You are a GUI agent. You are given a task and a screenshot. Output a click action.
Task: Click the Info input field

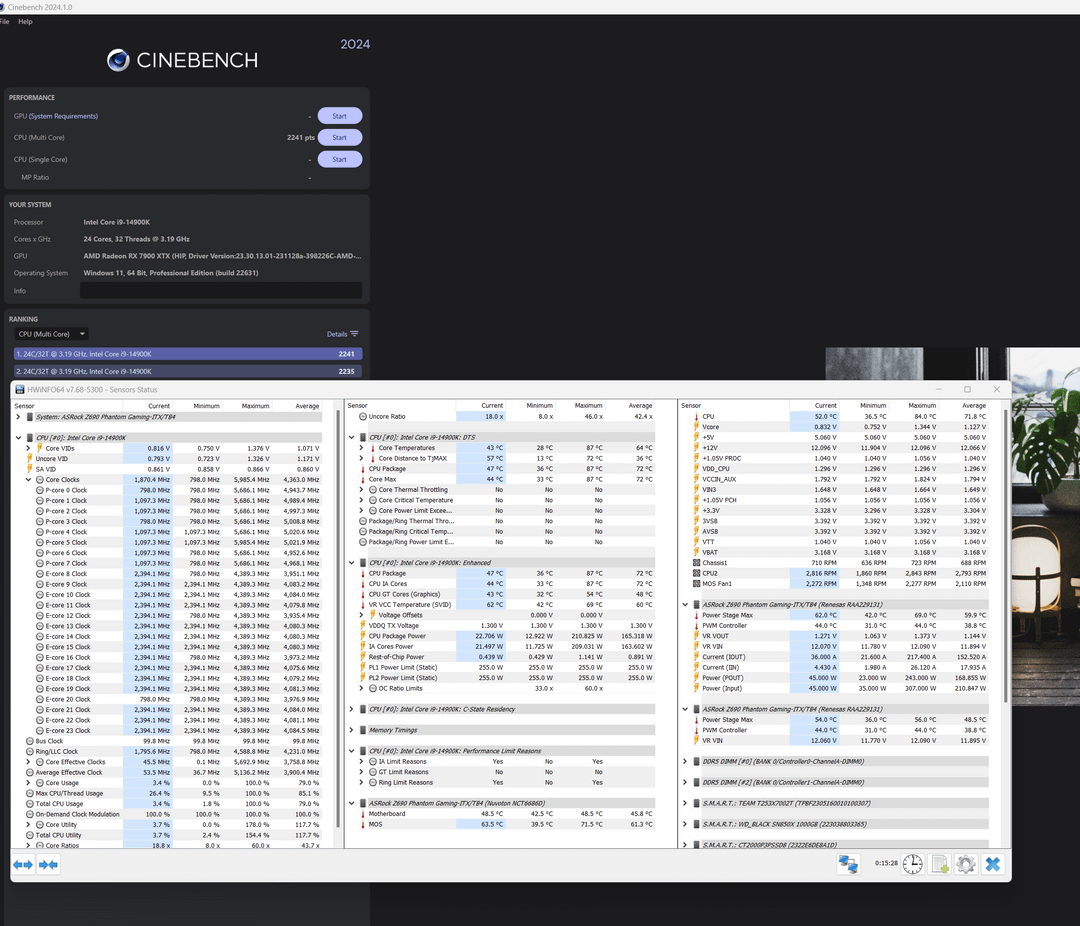click(x=221, y=291)
